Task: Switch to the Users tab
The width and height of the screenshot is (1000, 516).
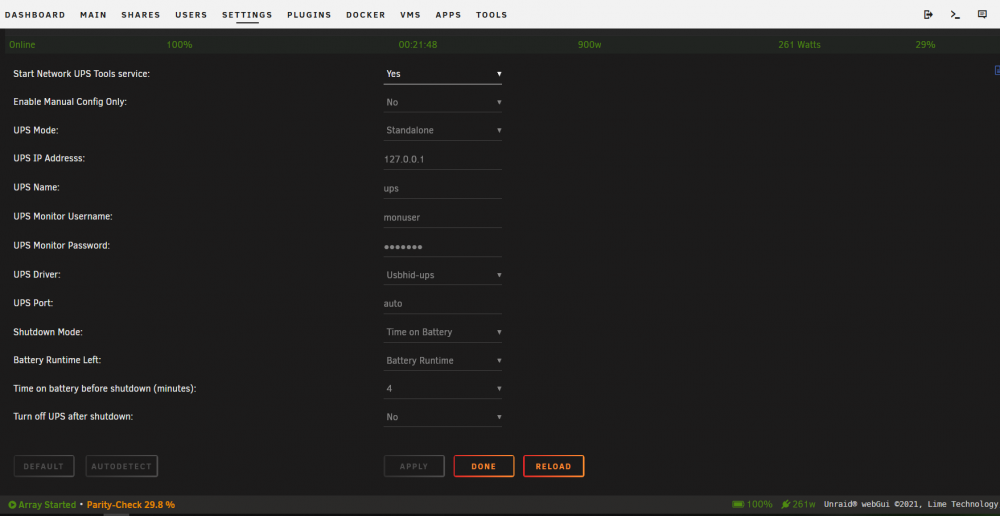Action: click(191, 15)
